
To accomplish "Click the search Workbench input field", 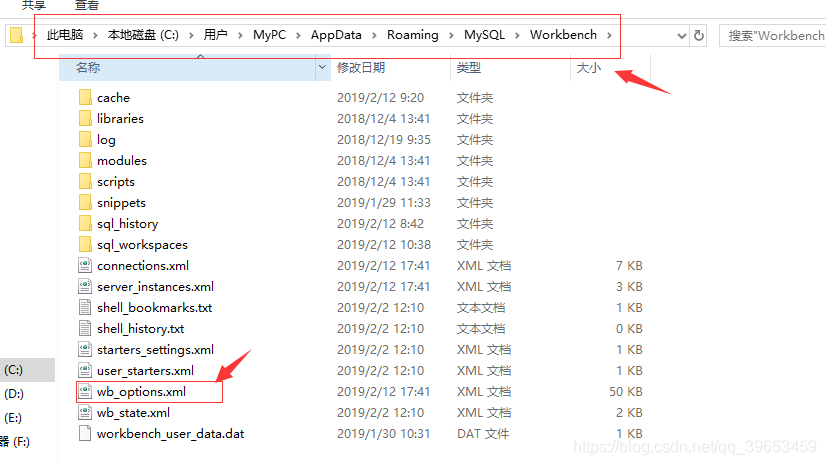I will (773, 35).
